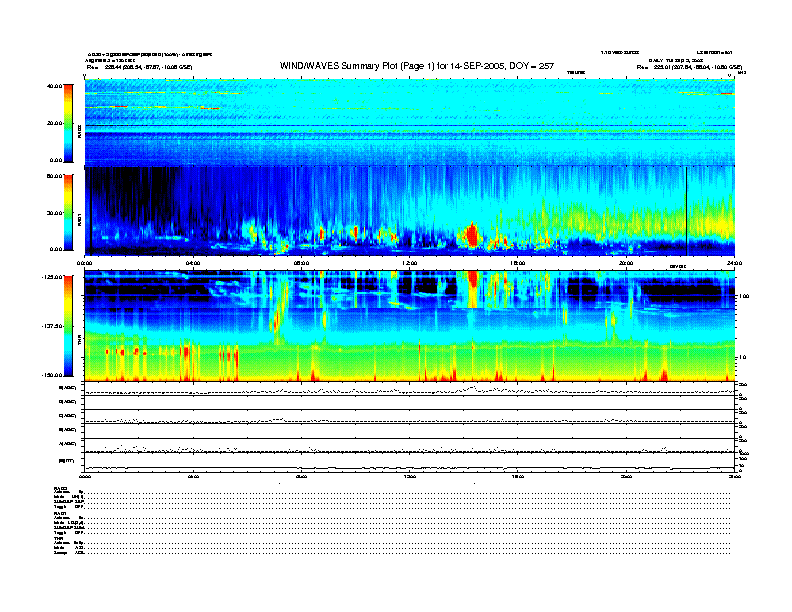Image resolution: width=792 pixels, height=612 pixels.
Task: Click the large red burst in RAD1 spectrogram
Action: click(x=472, y=235)
